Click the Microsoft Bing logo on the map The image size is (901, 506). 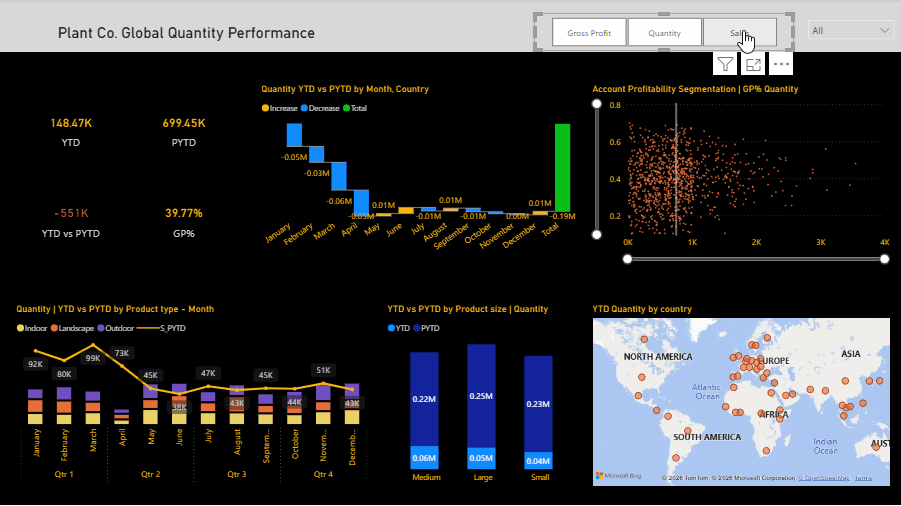coord(618,476)
